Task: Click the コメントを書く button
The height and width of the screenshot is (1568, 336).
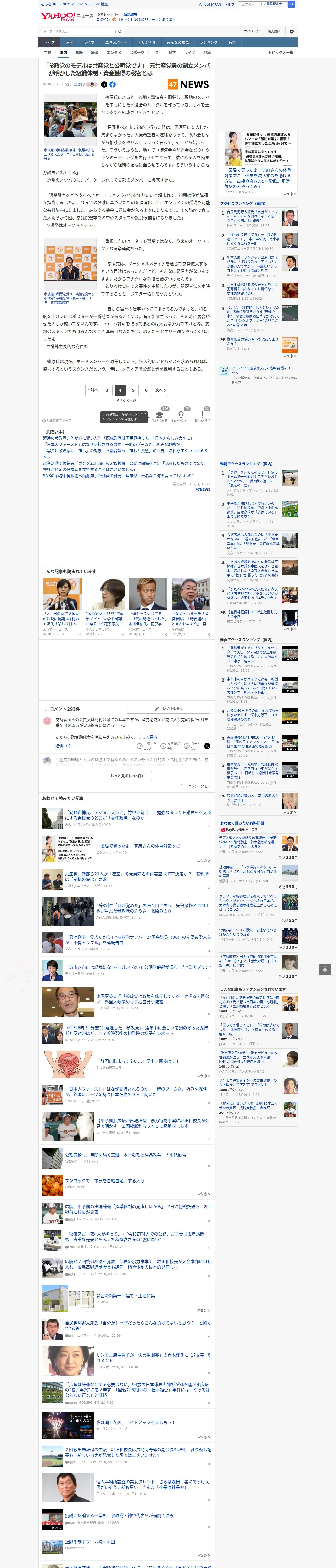Action: tap(169, 708)
